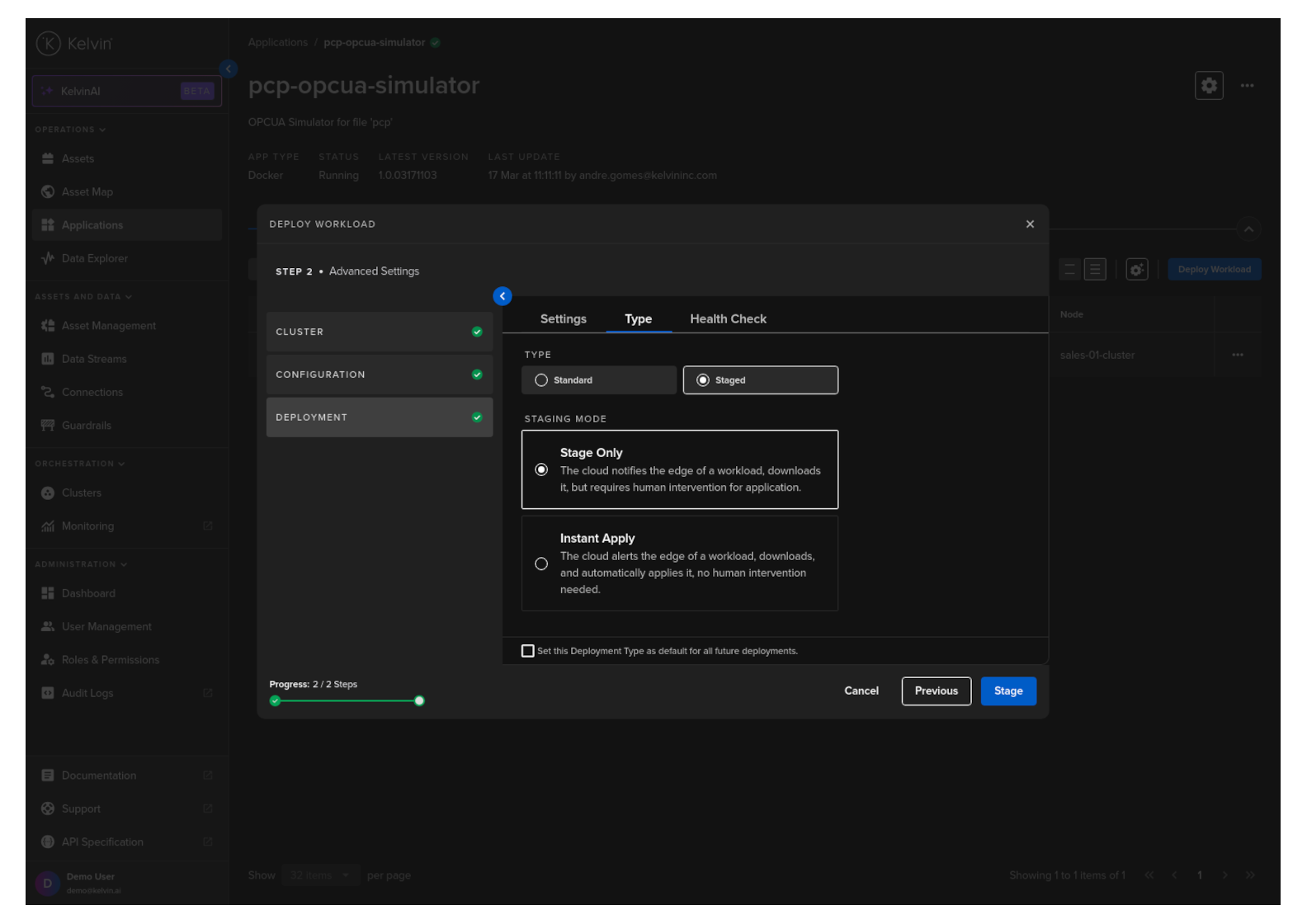Open the items per page dropdown
1307x924 pixels.
[319, 875]
